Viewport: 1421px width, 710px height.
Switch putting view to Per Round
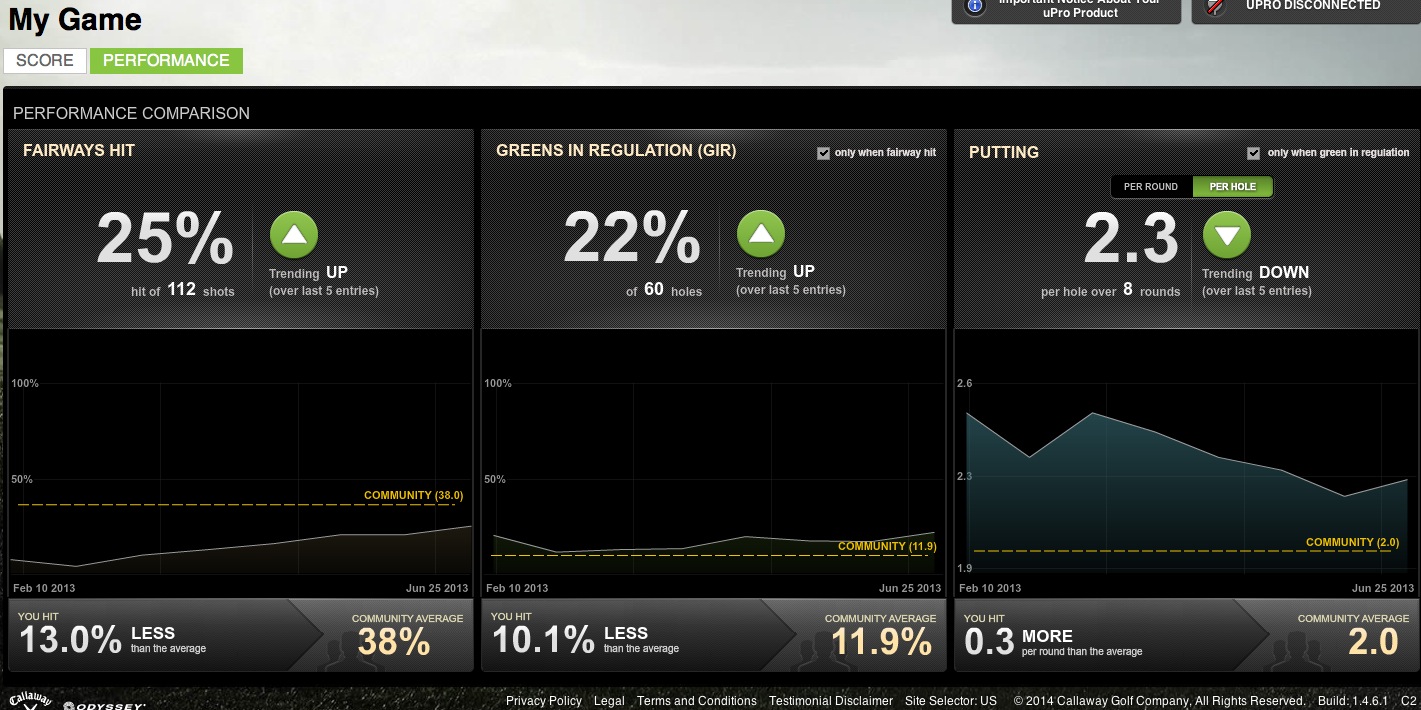1151,187
